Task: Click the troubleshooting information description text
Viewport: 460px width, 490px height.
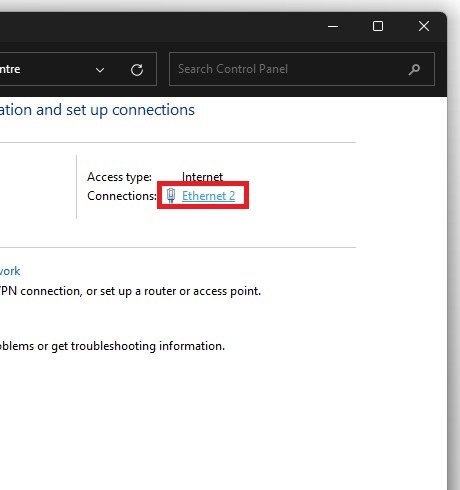Action: (112, 346)
